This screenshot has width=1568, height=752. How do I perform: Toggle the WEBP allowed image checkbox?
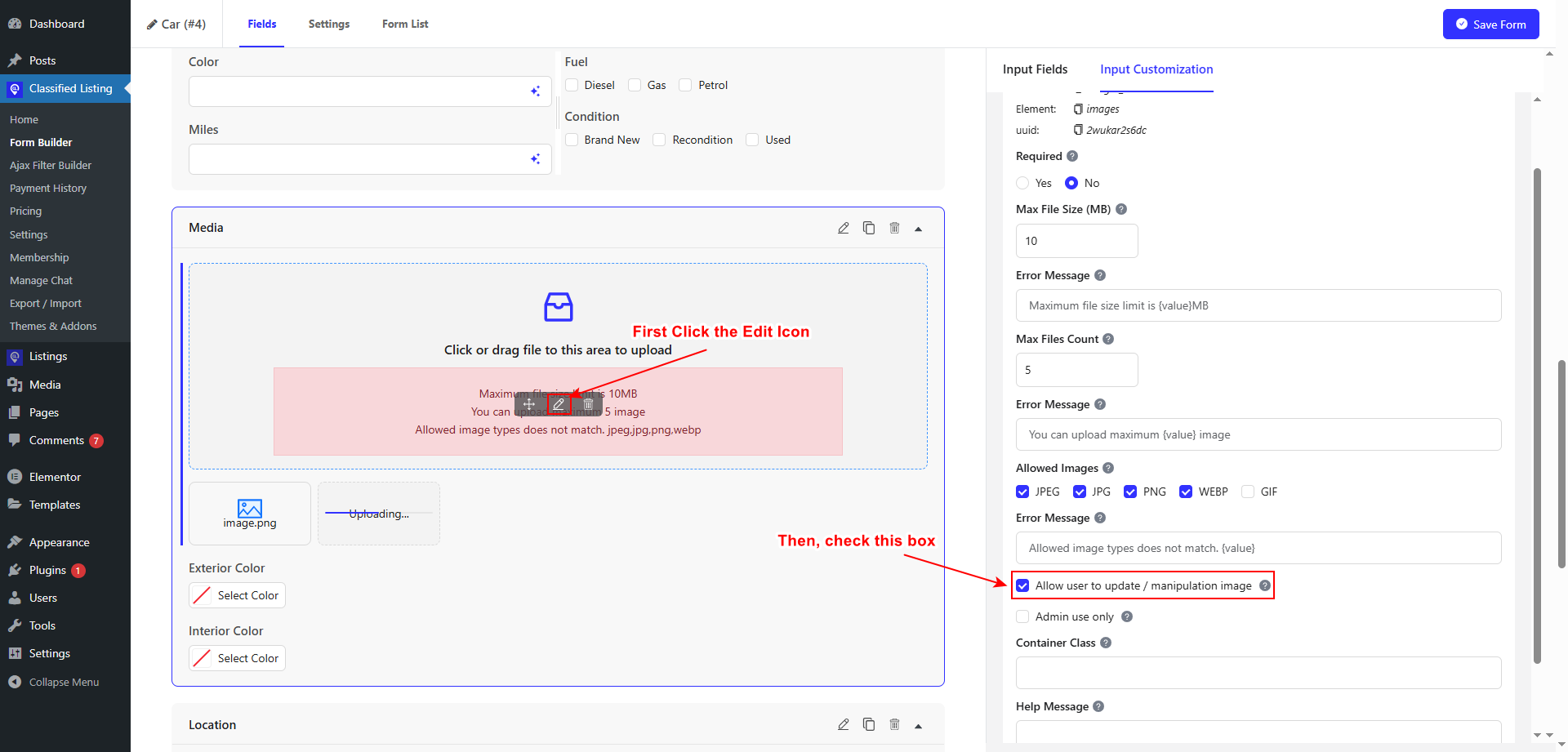(x=1186, y=492)
